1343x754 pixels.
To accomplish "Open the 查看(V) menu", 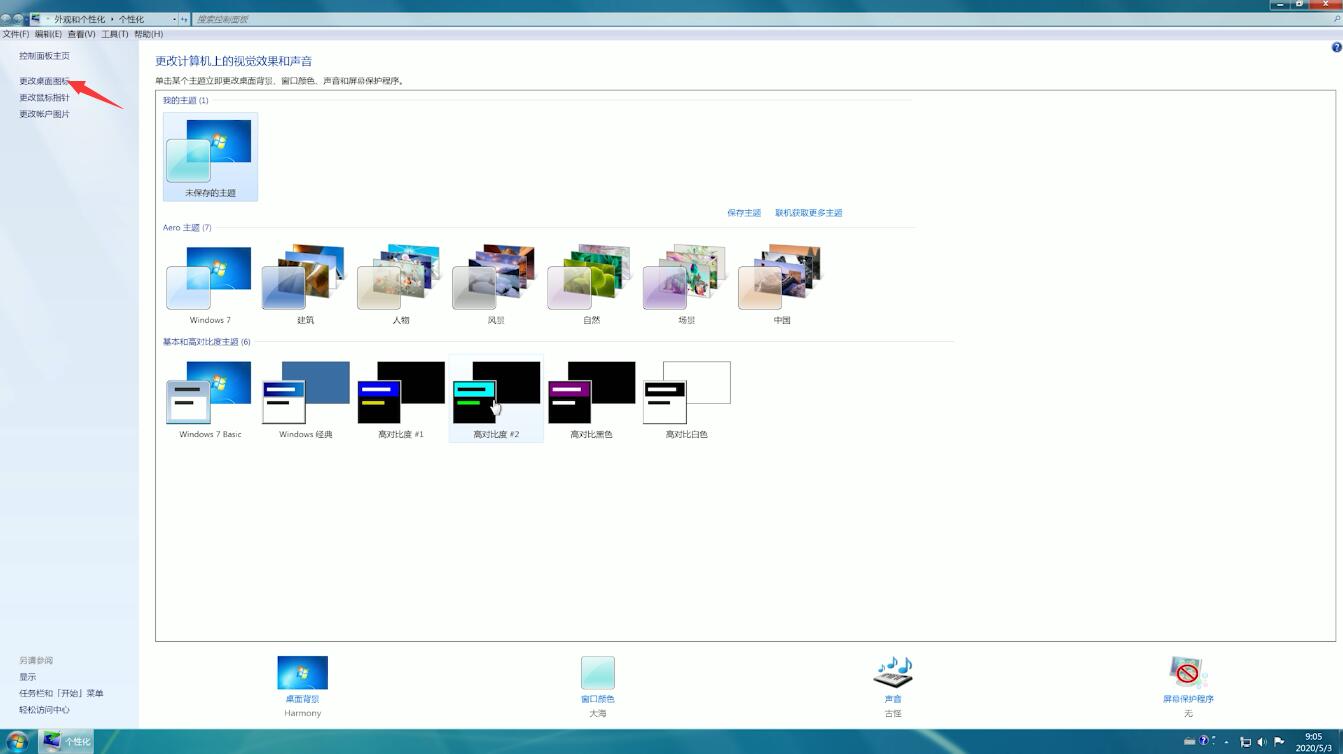I will tap(82, 34).
